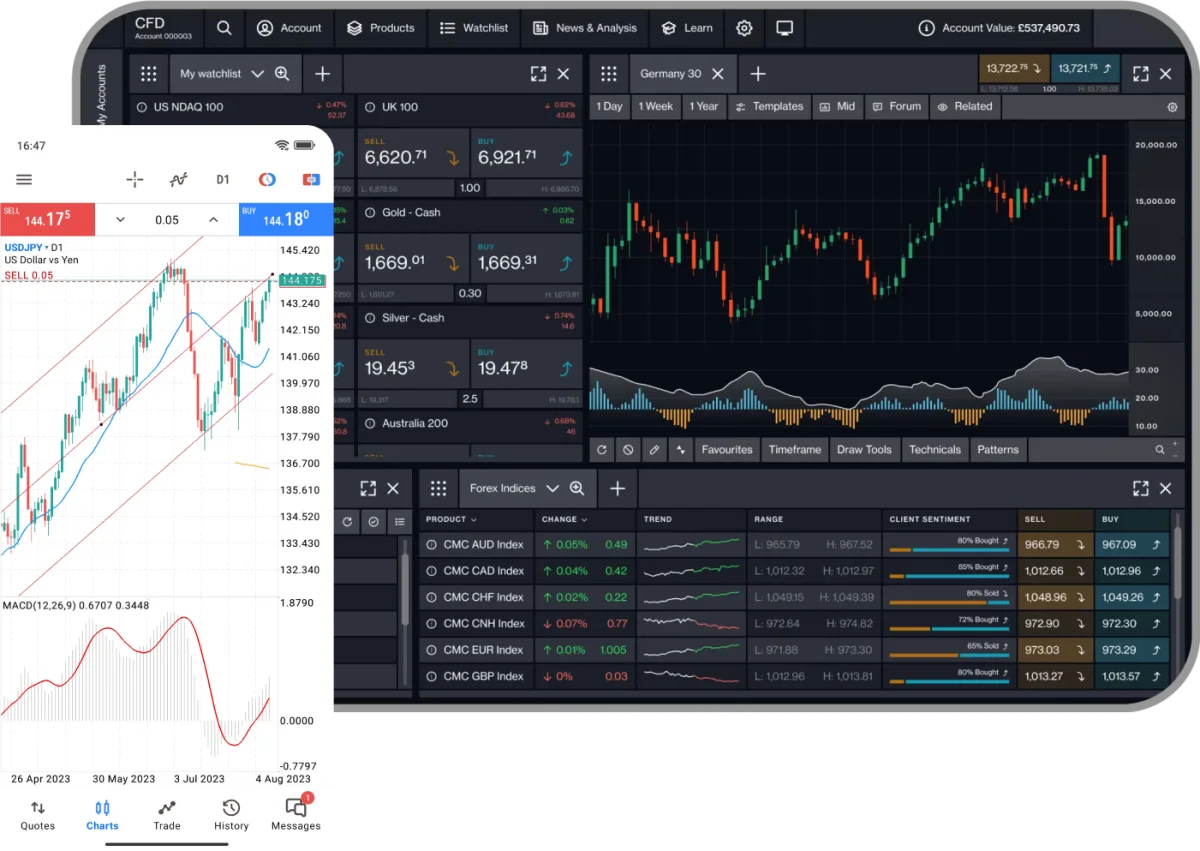
Task: Open indicators icon in mobile app
Action: [179, 180]
